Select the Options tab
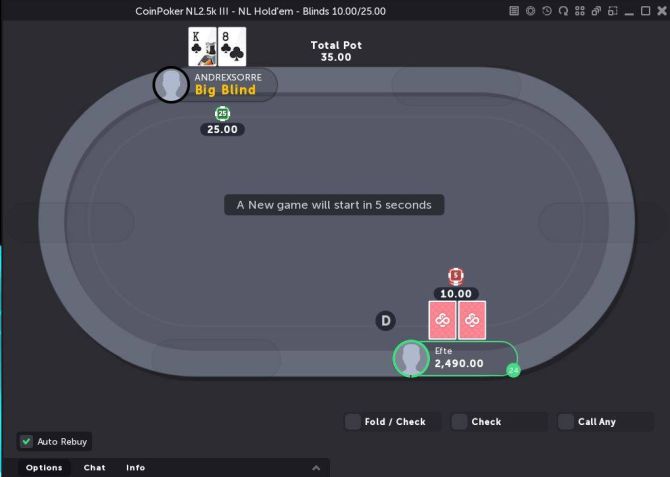 click(x=44, y=468)
